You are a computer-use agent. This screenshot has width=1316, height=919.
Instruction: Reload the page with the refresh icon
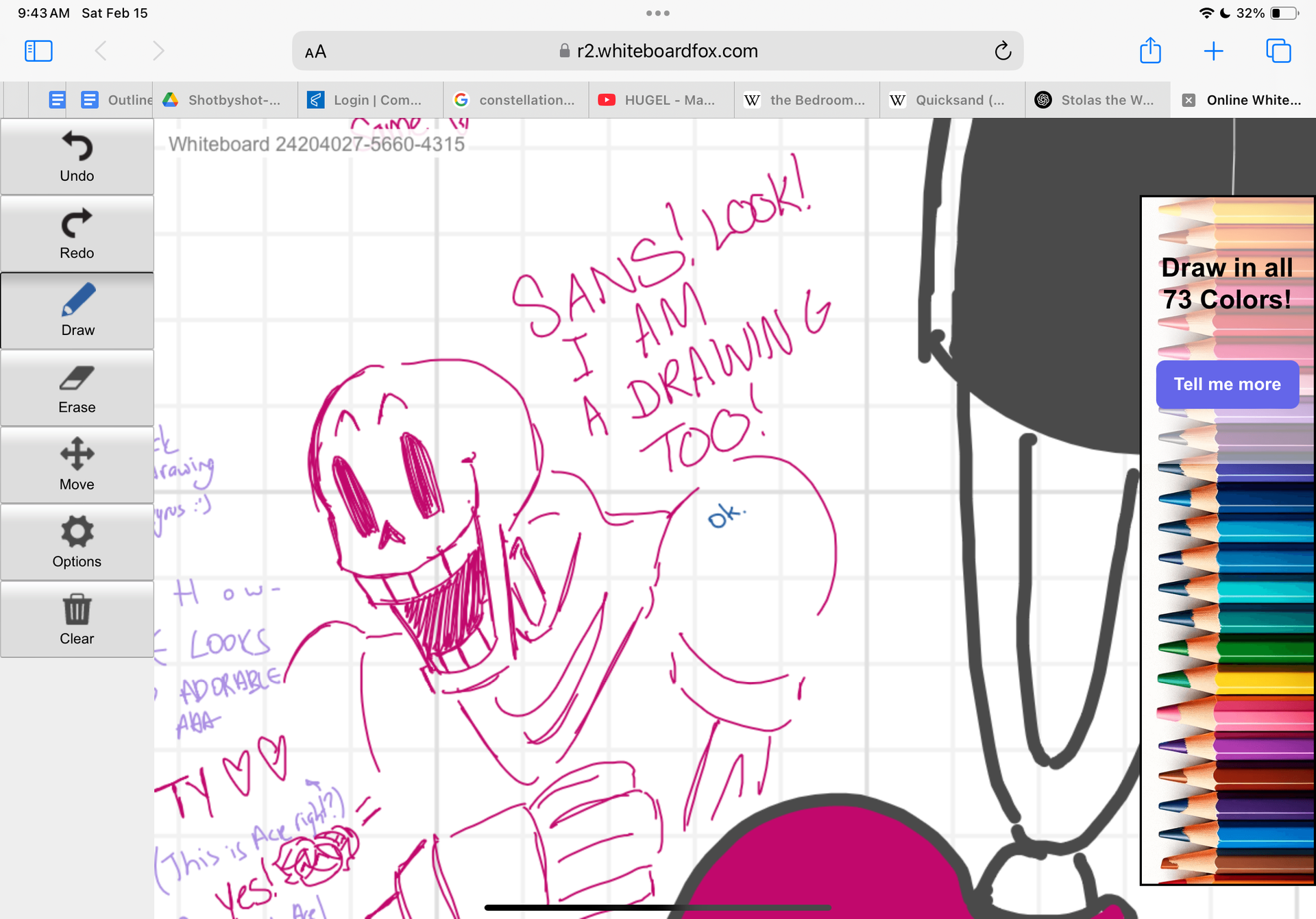pyautogui.click(x=1003, y=51)
